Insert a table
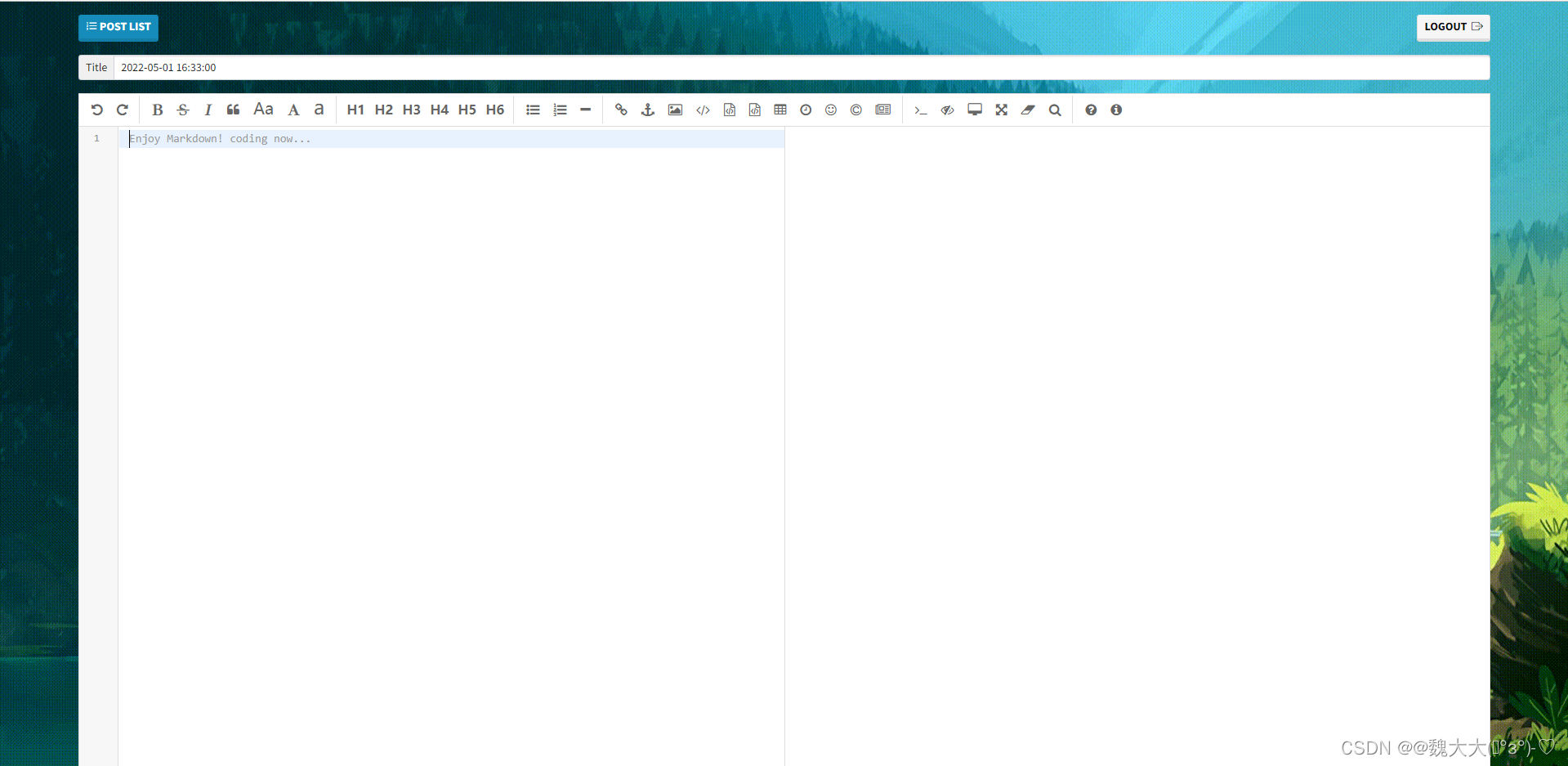1568x766 pixels. pyautogui.click(x=780, y=110)
